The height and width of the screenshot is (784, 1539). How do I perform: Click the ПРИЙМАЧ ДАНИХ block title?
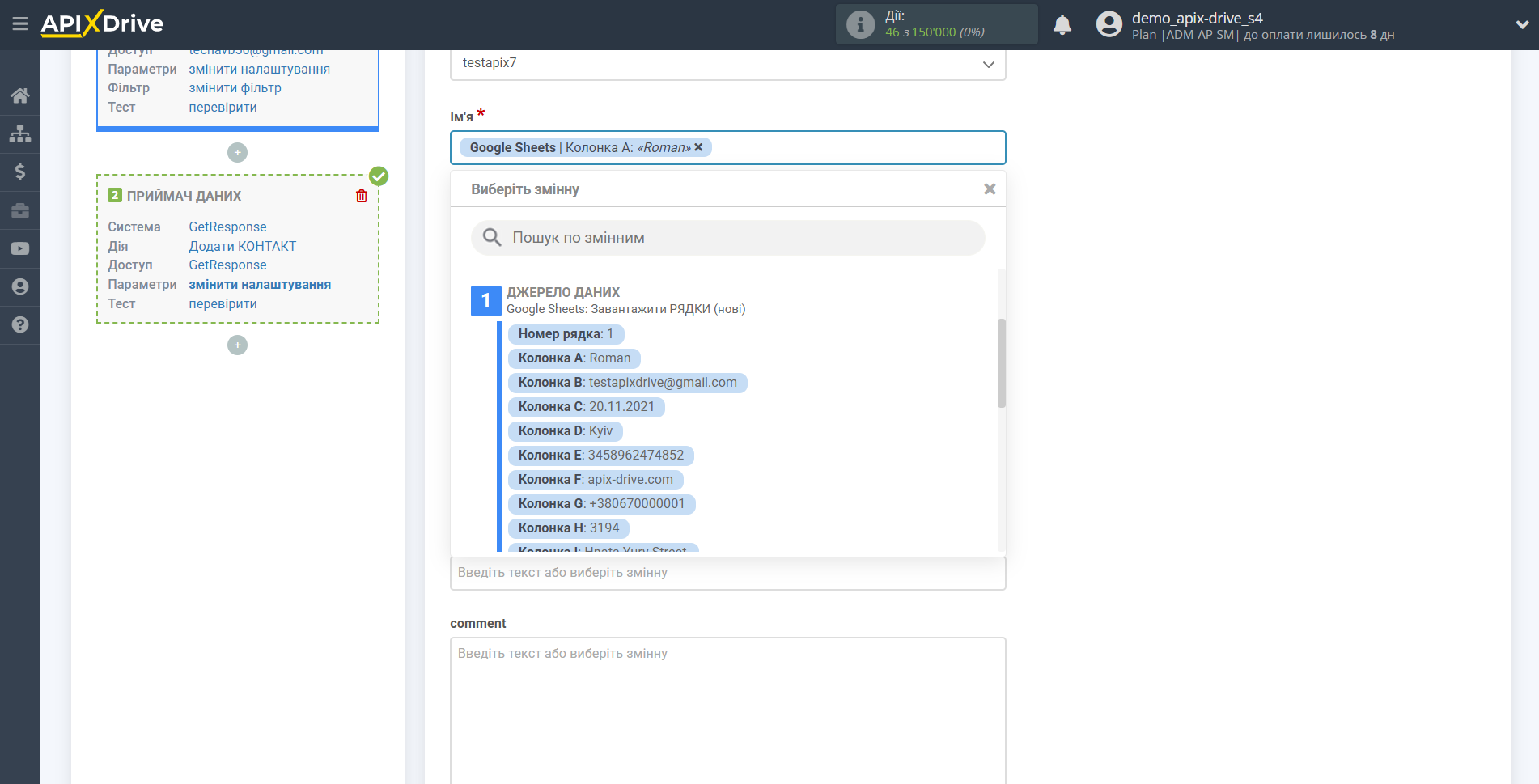(x=184, y=196)
